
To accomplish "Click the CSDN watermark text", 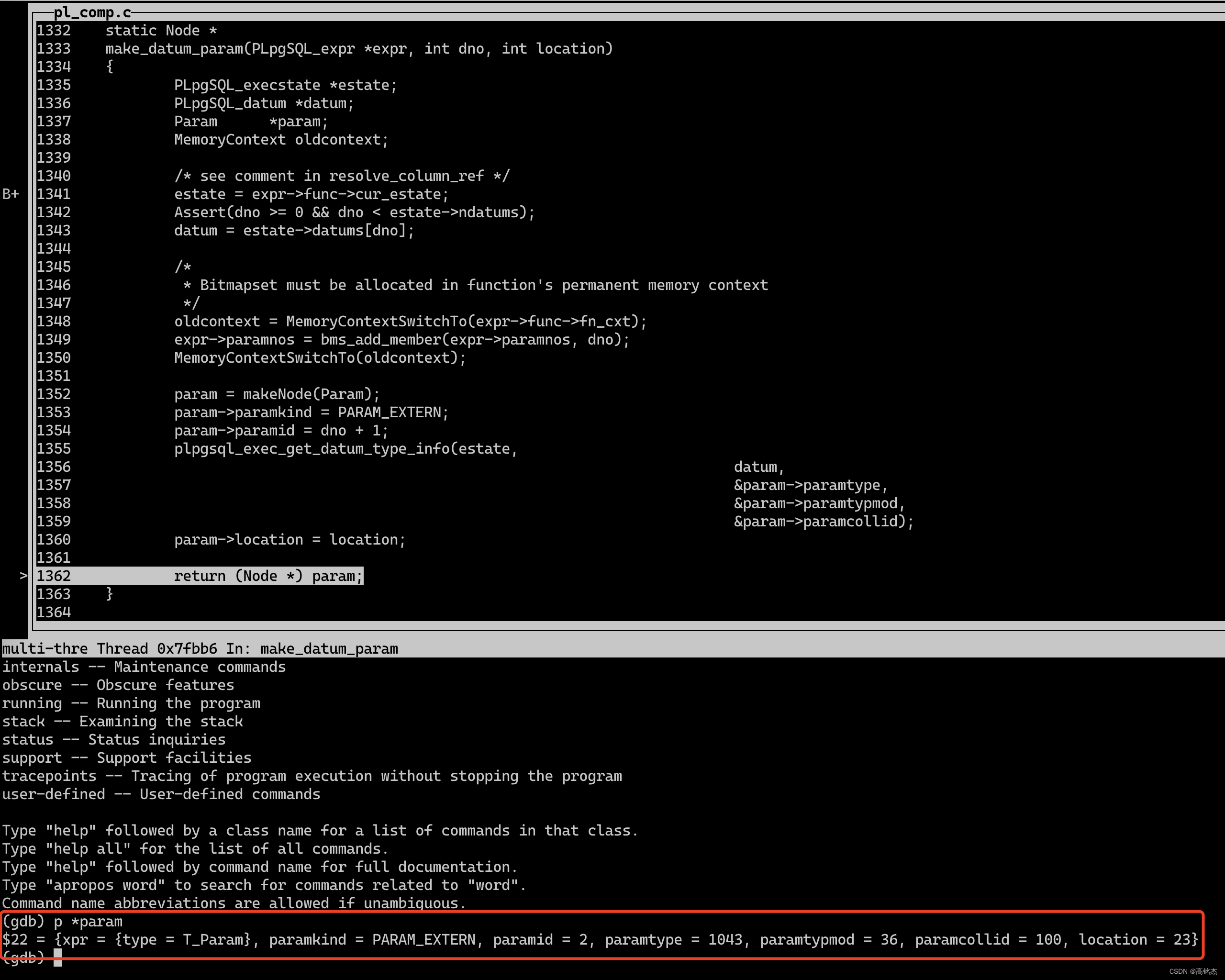I will [1192, 971].
